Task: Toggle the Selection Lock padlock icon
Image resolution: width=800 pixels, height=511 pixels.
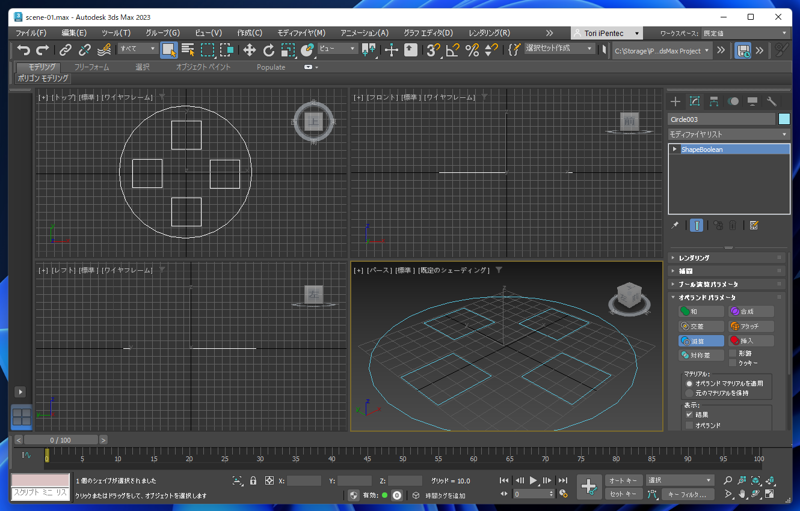Action: click(253, 480)
